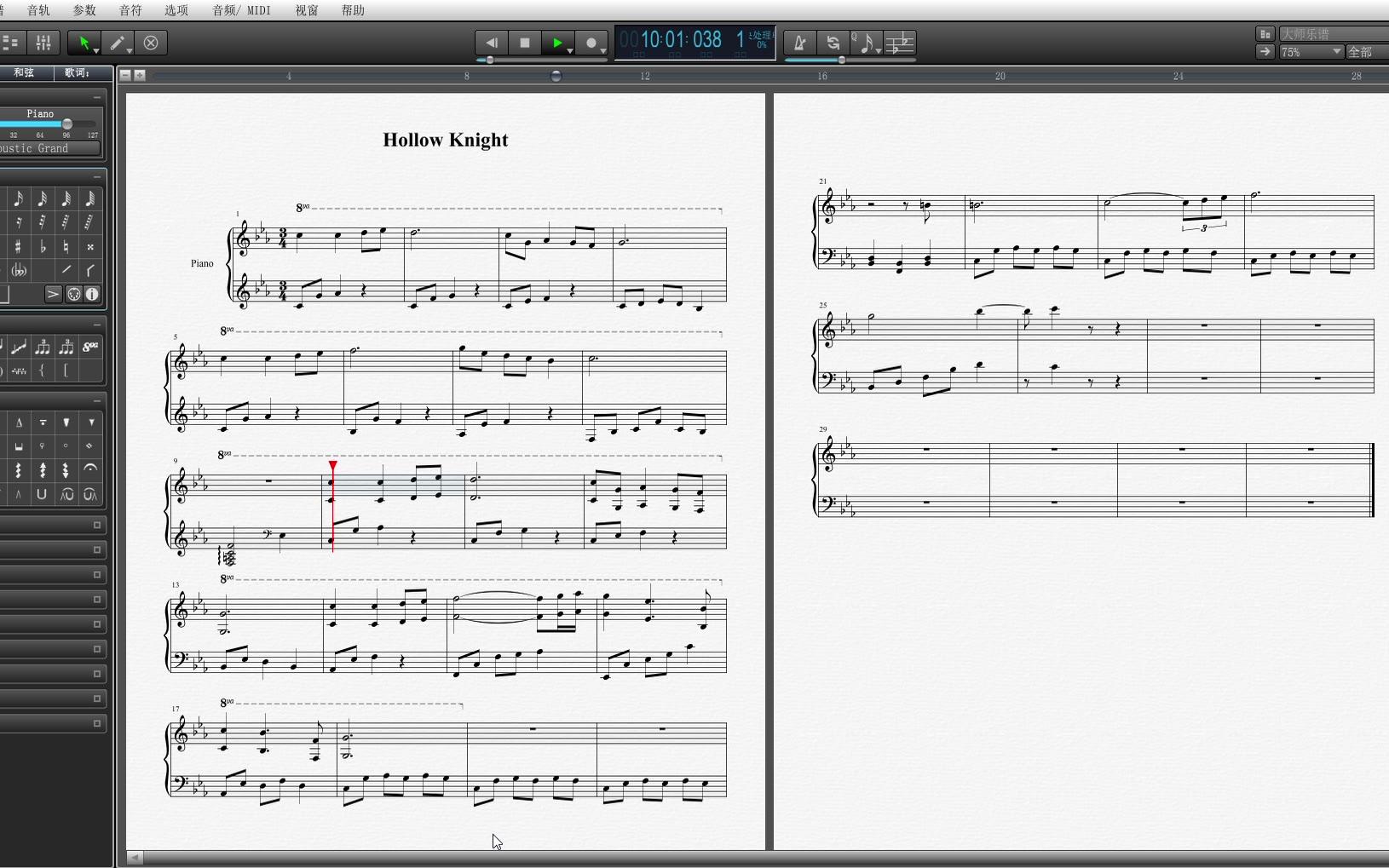Click the horizontal scrollbar left arrow
Viewport: 1389px width, 868px height.
pos(135,858)
